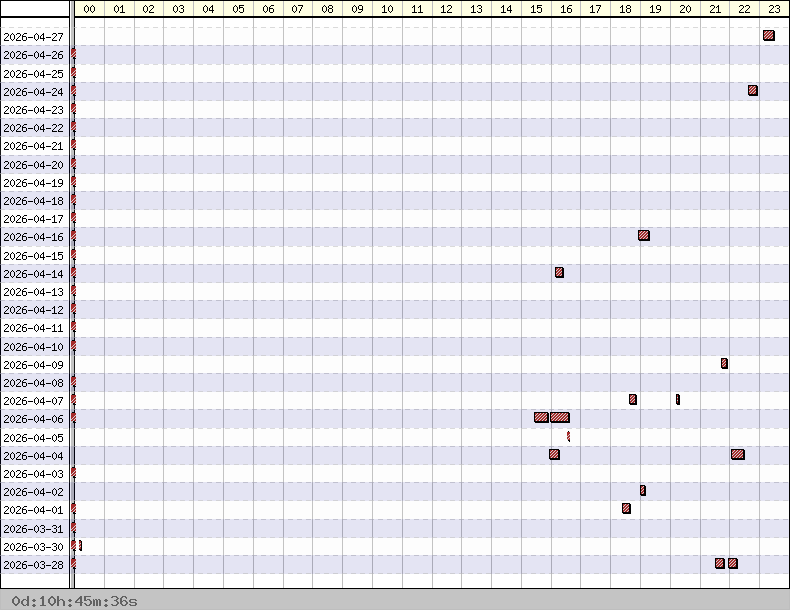Click the 2026-04-27 activity block at hour 23

click(x=768, y=36)
